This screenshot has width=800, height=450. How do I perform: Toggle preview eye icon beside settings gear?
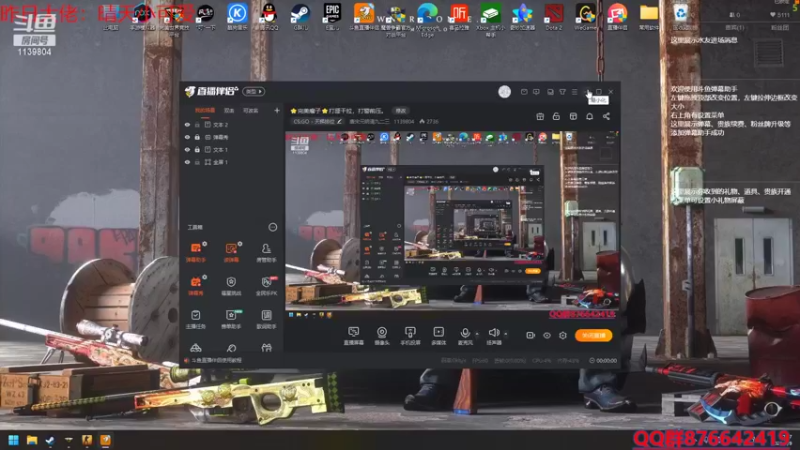(546, 335)
